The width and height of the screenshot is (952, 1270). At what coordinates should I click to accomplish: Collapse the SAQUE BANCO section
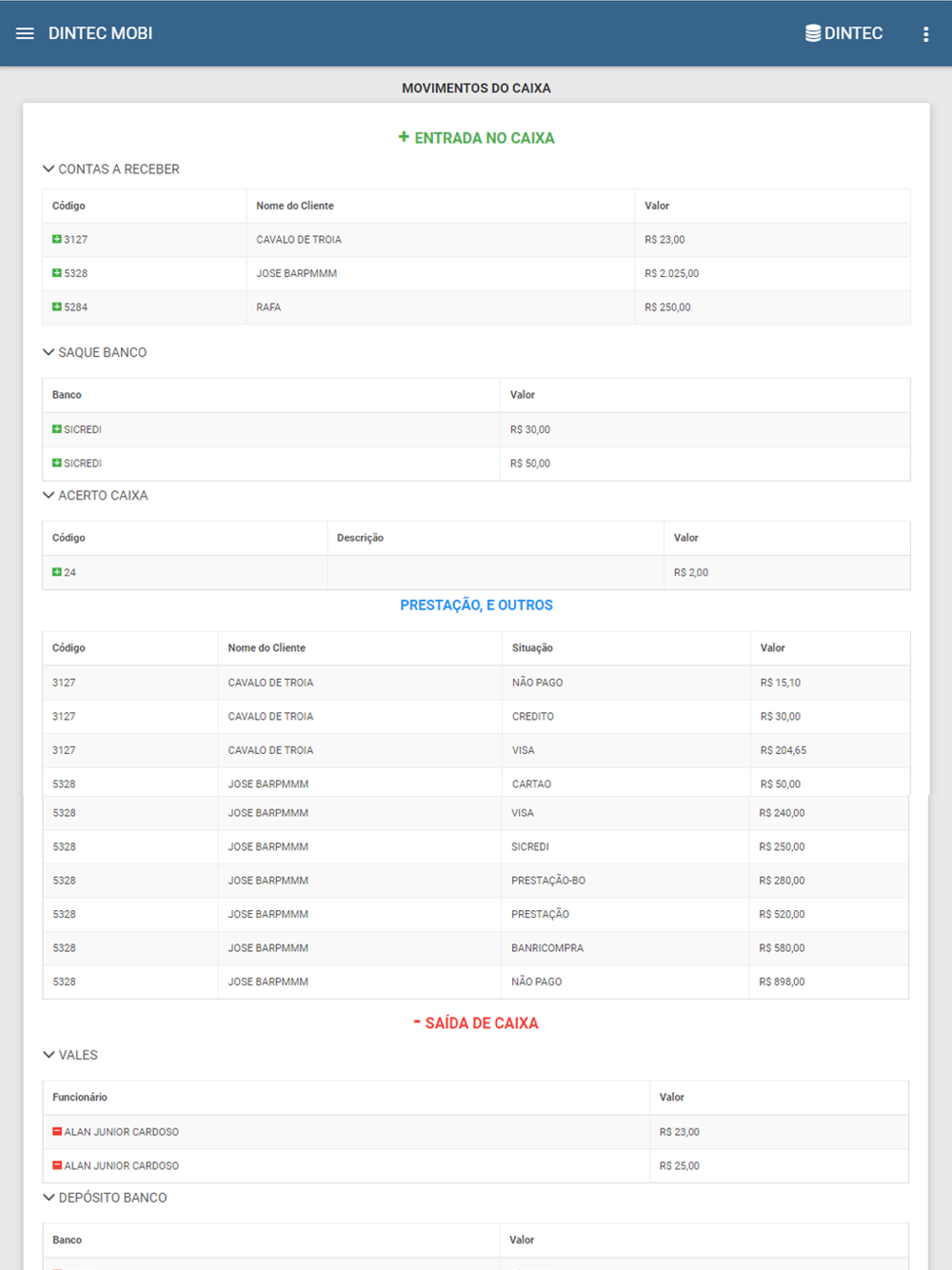click(49, 352)
